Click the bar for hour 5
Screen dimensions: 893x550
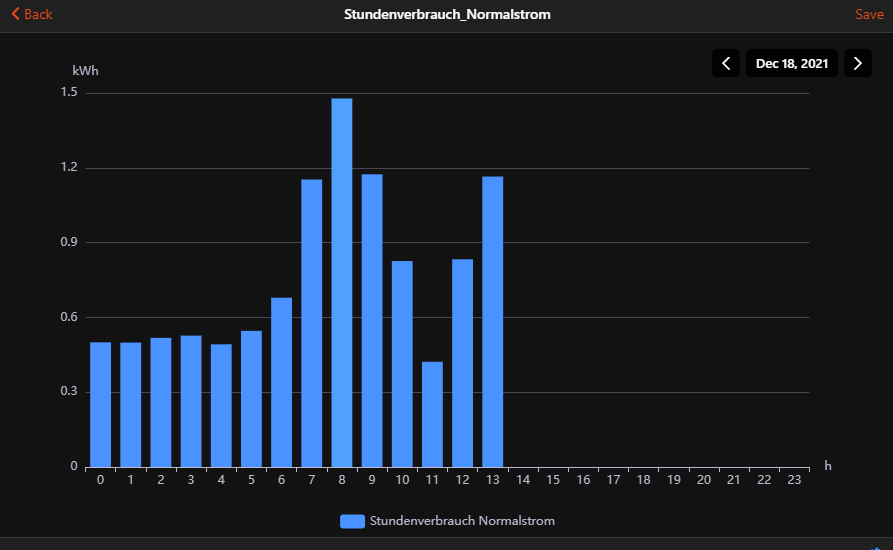tap(251, 398)
